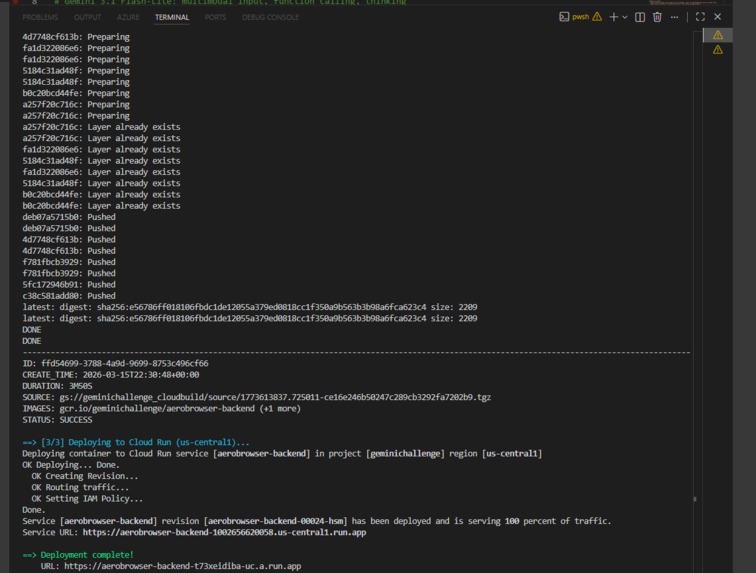The width and height of the screenshot is (756, 573).
Task: Switch to the DEBUG CONSOLE tab
Action: [x=270, y=17]
